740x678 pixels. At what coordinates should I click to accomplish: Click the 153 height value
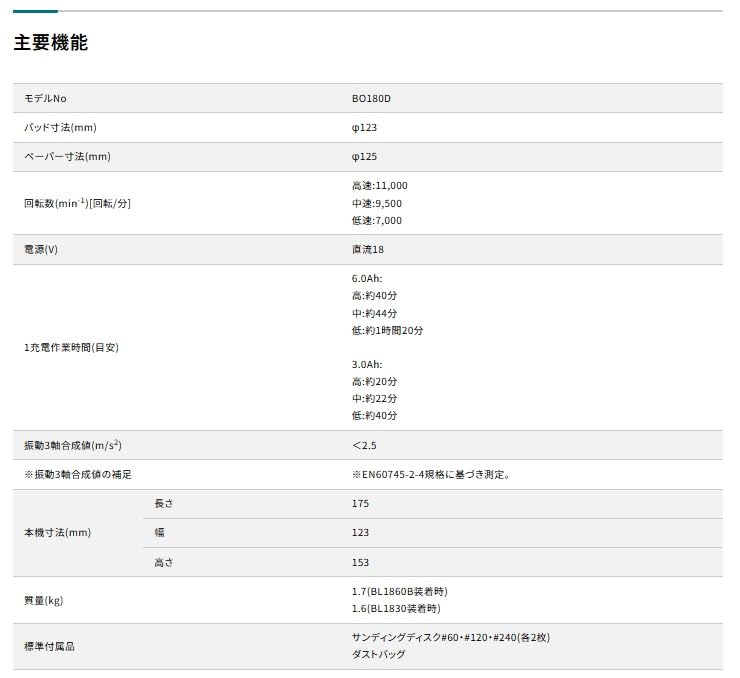tap(360, 563)
